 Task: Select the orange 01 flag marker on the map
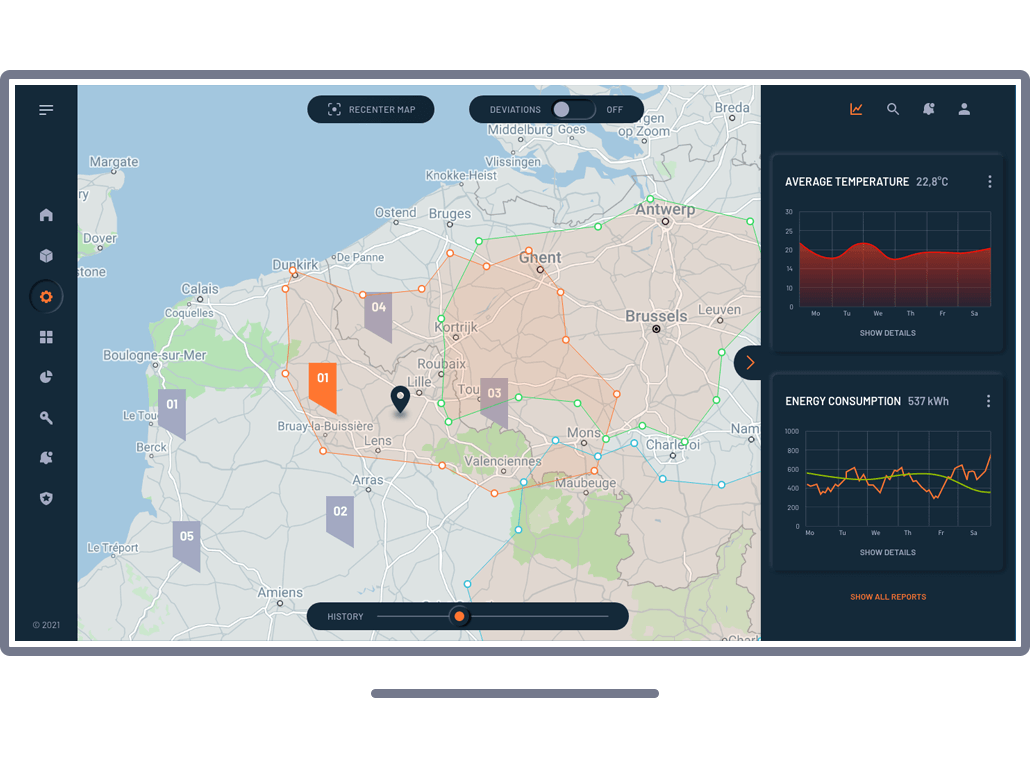(322, 385)
